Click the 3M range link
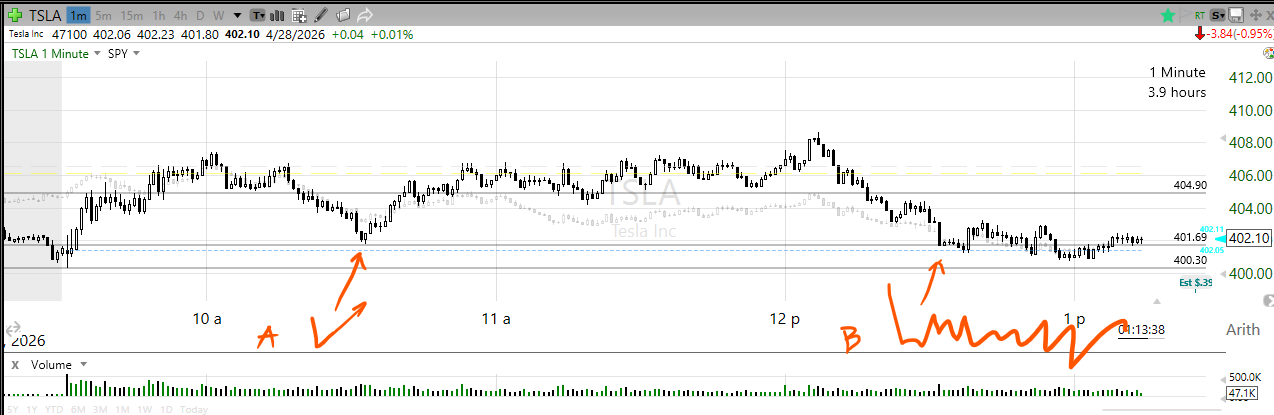1274x415 pixels. coord(99,409)
